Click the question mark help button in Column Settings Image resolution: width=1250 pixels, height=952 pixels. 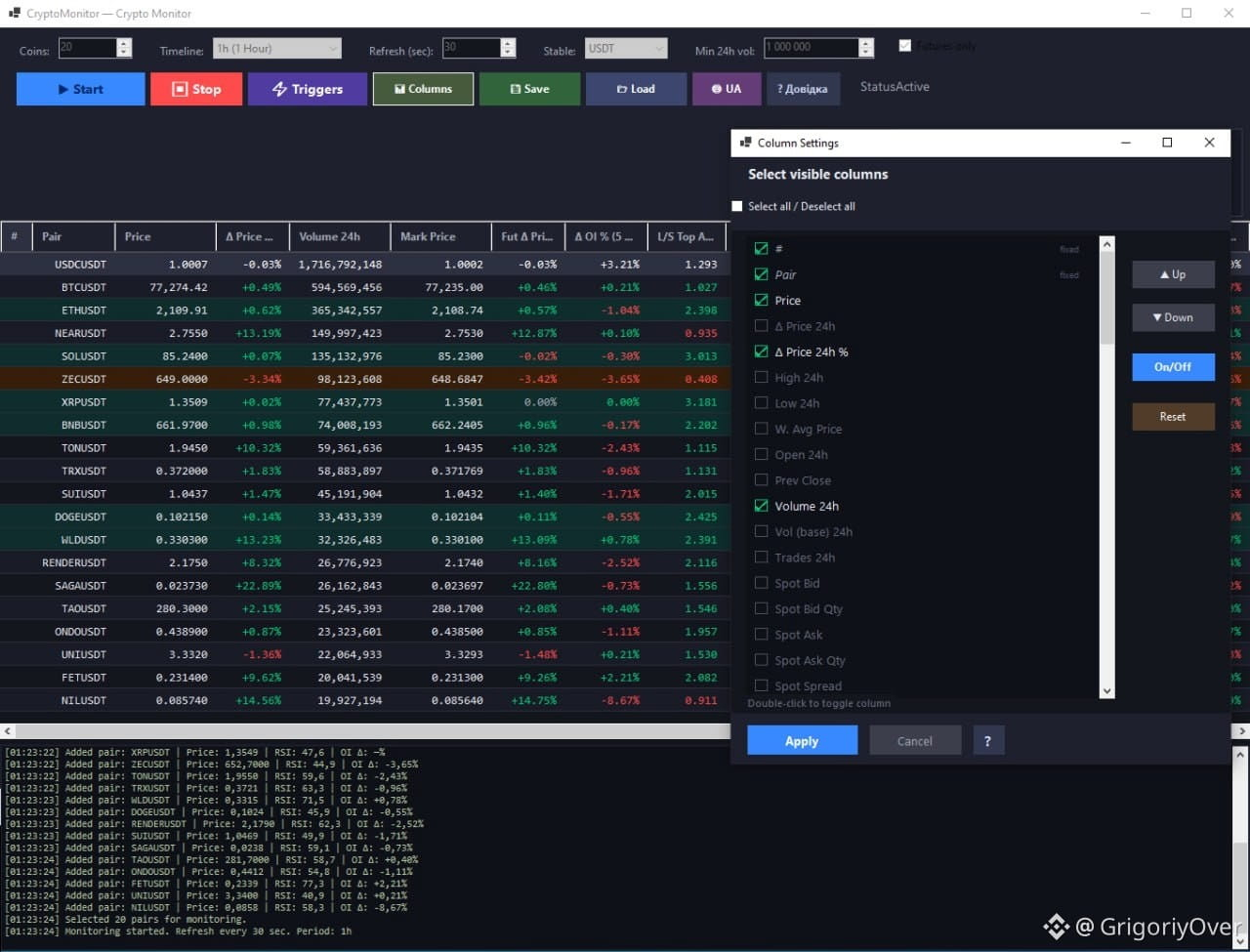point(988,741)
